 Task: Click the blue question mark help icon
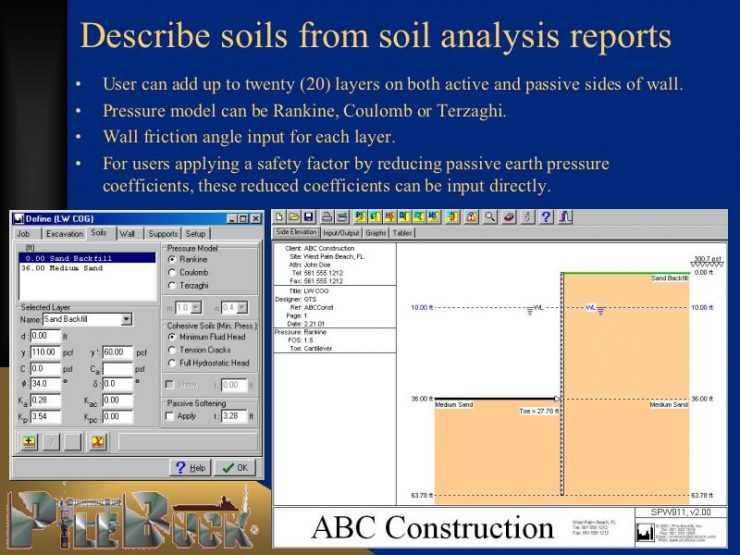tap(546, 216)
